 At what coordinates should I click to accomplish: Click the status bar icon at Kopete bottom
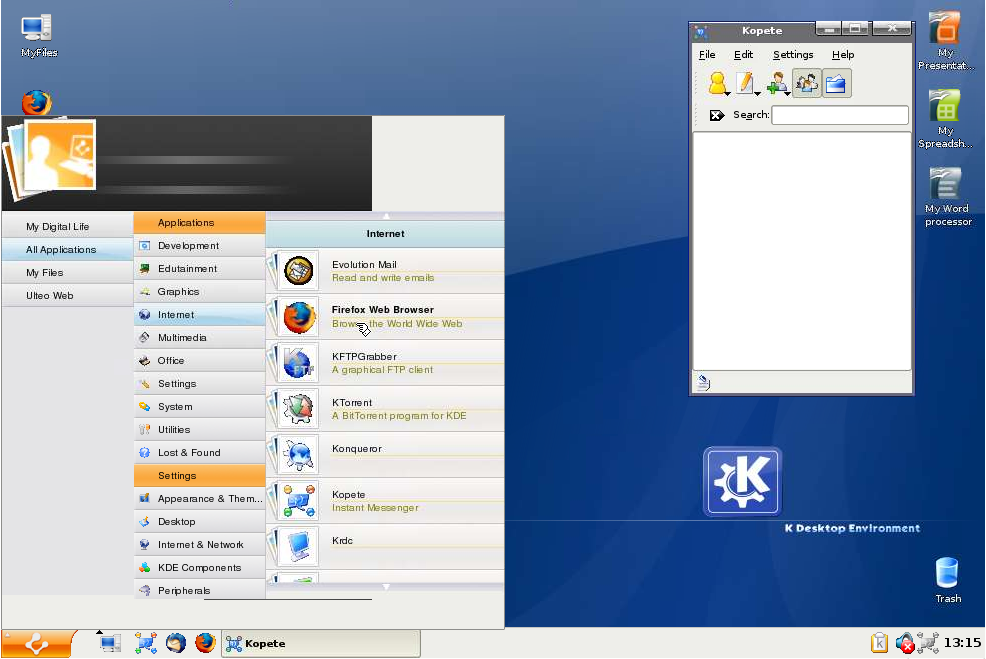click(704, 382)
